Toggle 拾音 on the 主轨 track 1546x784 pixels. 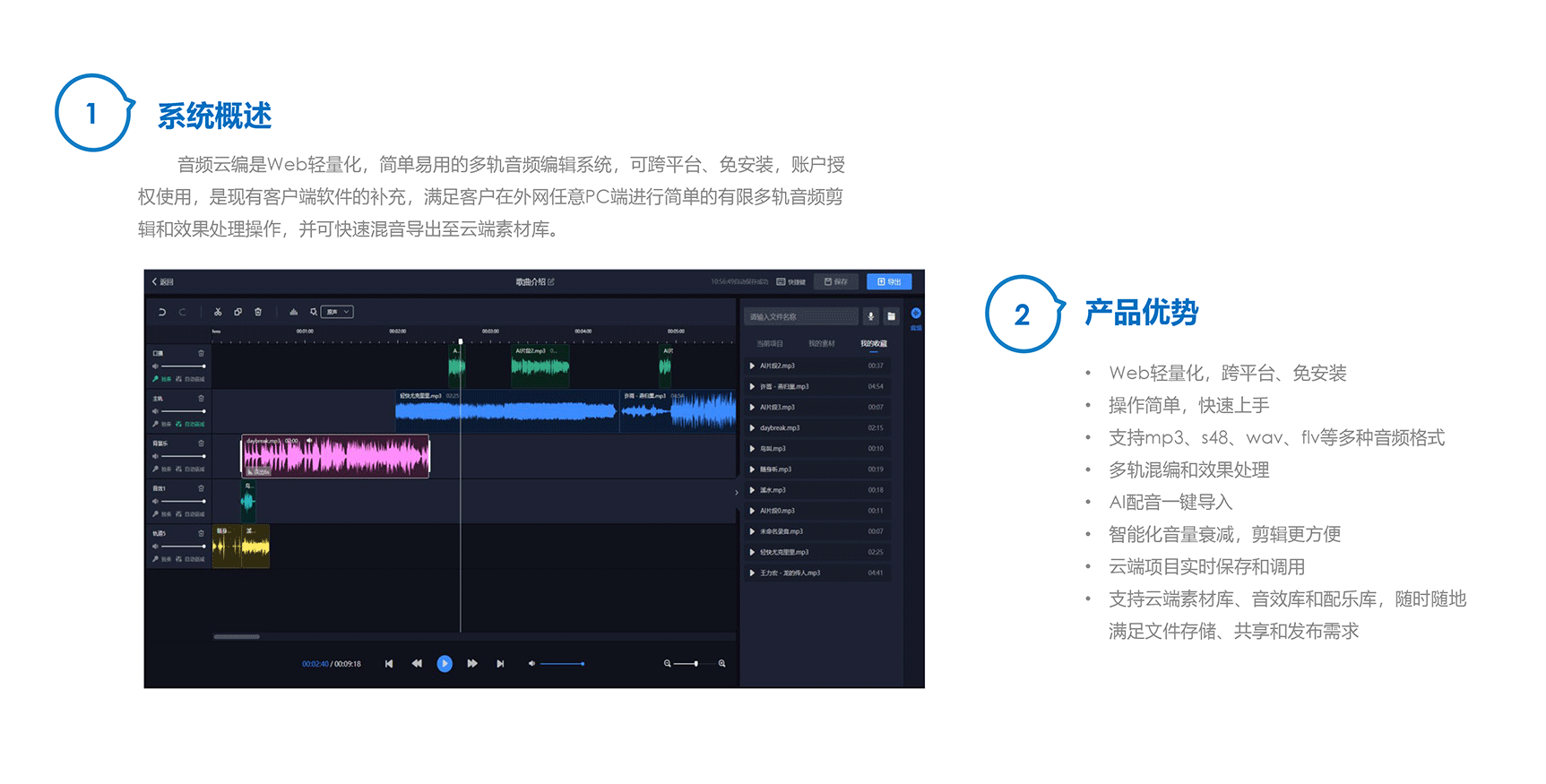pyautogui.click(x=162, y=424)
